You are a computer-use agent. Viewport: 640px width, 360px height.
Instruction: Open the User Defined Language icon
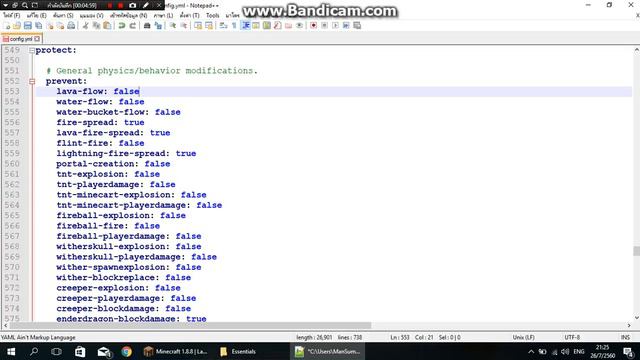coord(256,26)
